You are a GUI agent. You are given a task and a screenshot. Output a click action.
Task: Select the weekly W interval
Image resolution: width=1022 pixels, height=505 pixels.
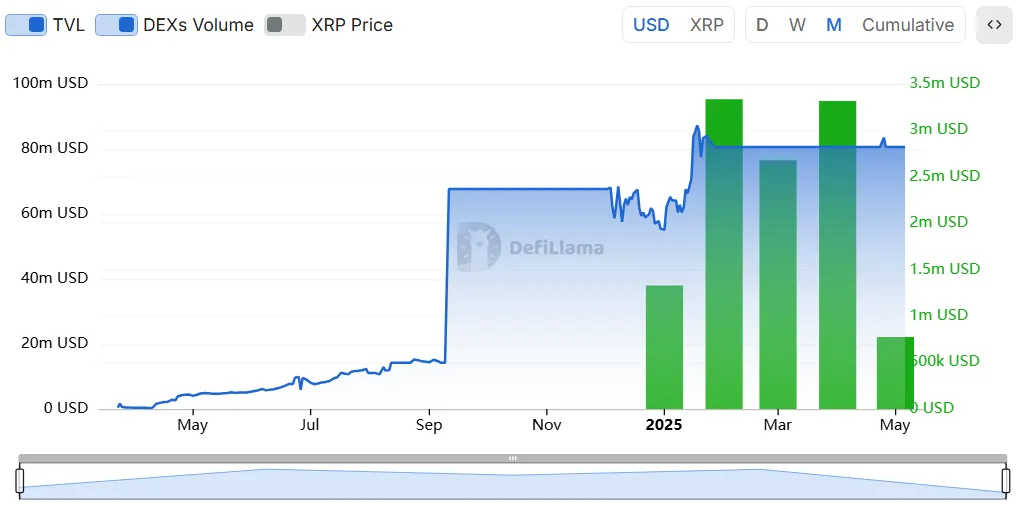point(797,25)
